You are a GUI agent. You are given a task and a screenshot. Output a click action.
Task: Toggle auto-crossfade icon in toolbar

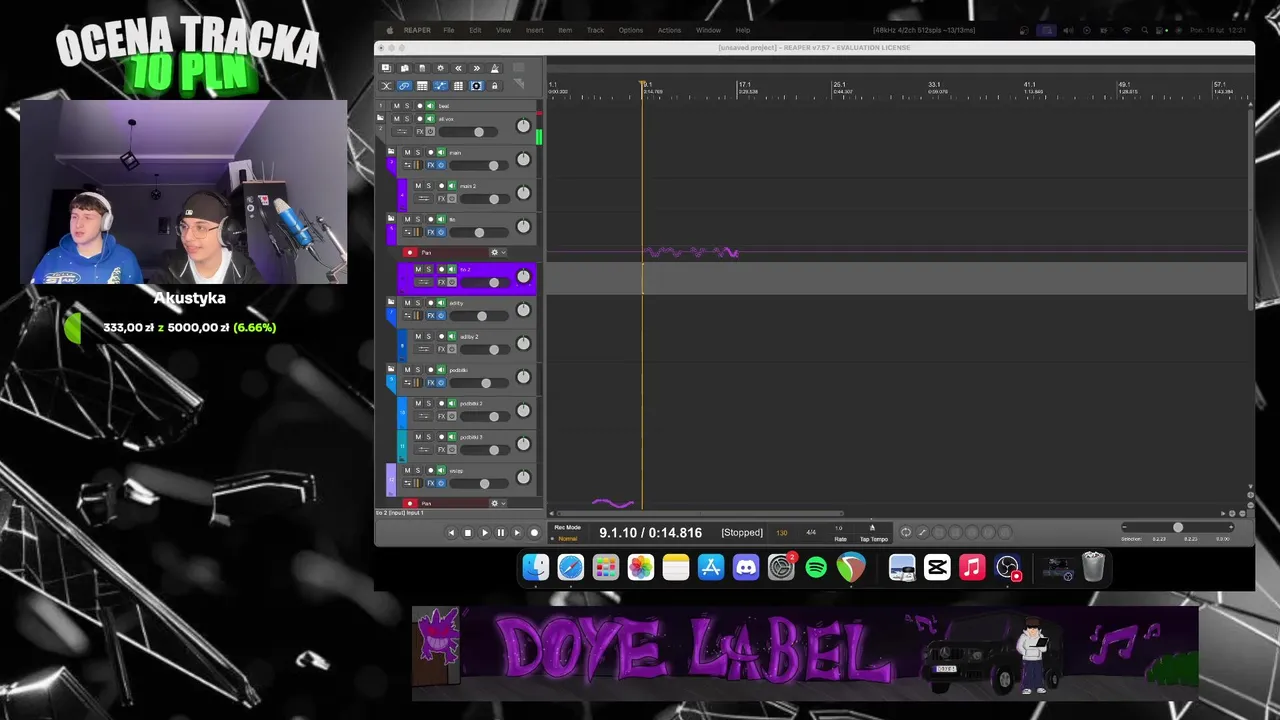386,86
